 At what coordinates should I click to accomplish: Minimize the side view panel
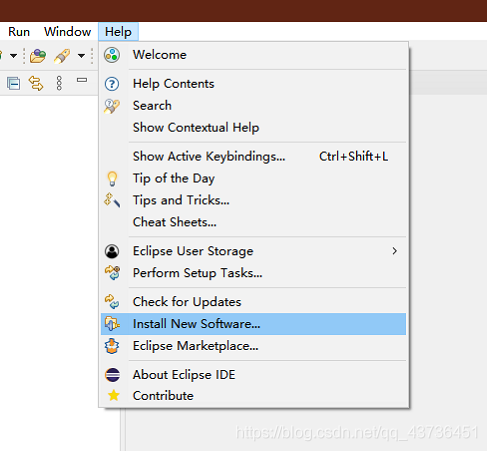(82, 80)
